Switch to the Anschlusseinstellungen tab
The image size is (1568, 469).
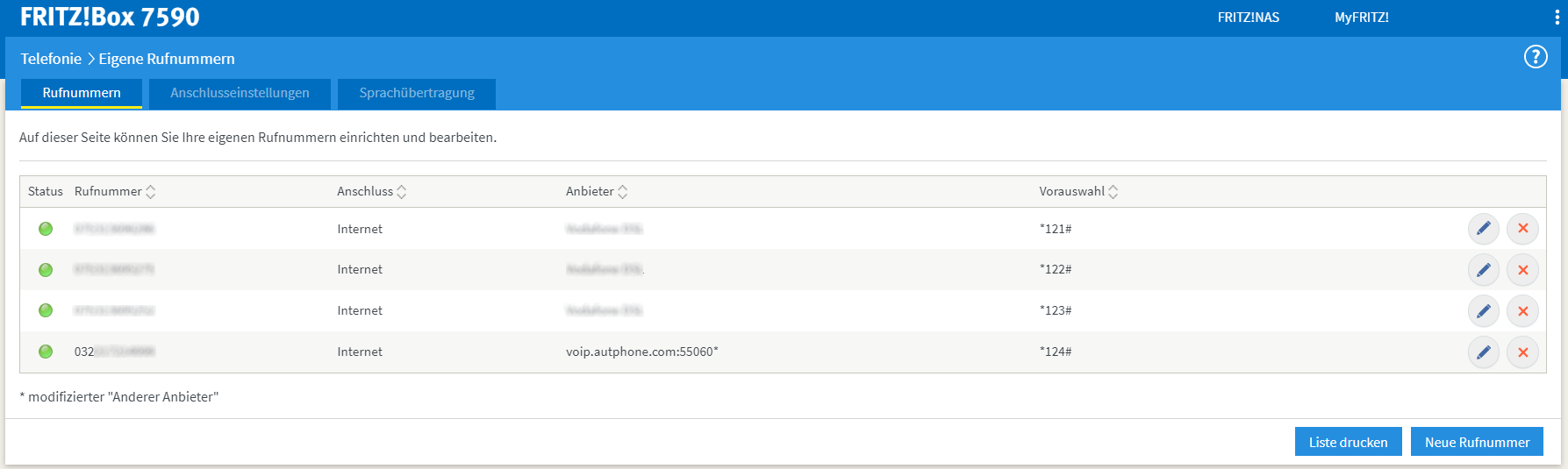(x=240, y=93)
